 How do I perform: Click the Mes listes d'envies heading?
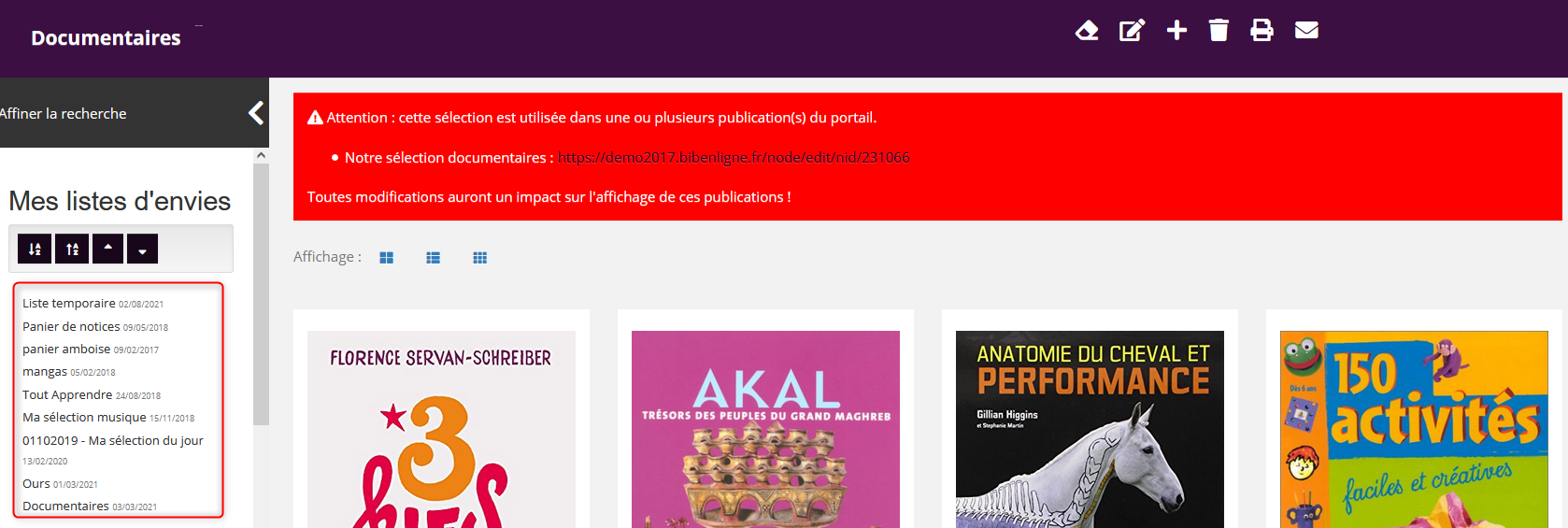coord(120,201)
